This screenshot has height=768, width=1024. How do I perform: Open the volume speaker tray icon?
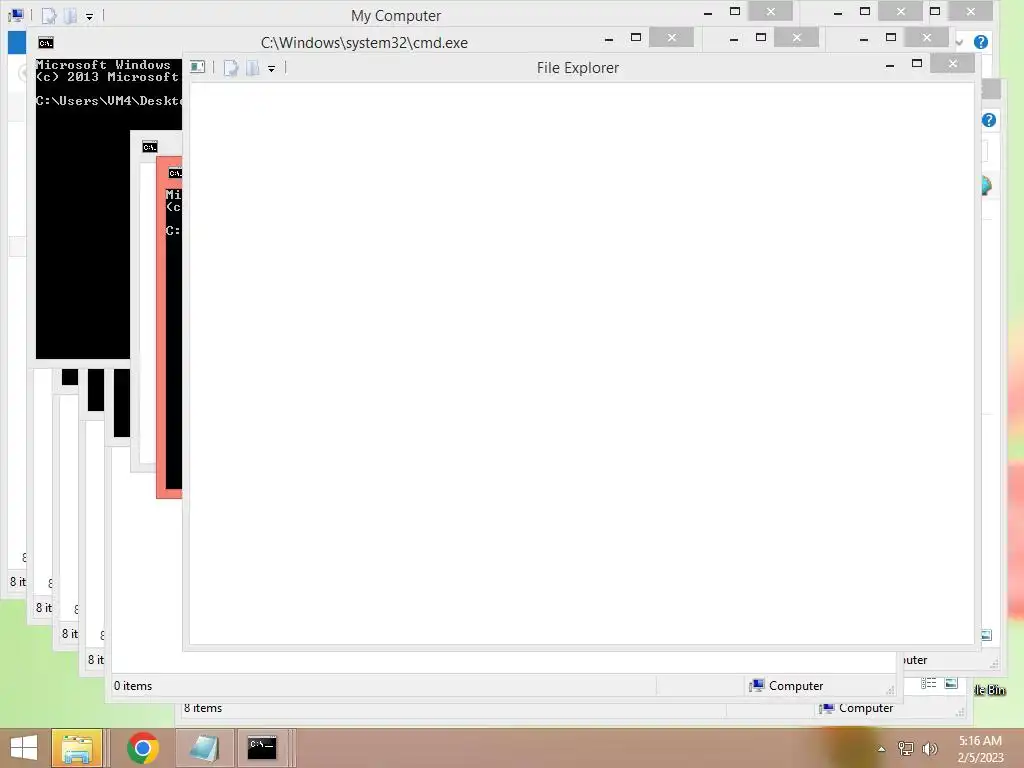930,748
